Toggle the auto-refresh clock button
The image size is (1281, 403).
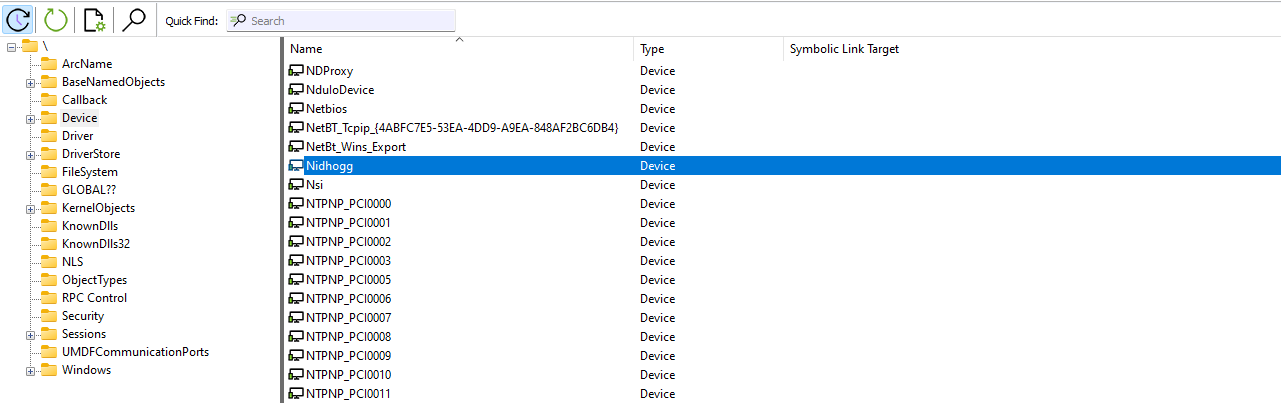coord(19,19)
